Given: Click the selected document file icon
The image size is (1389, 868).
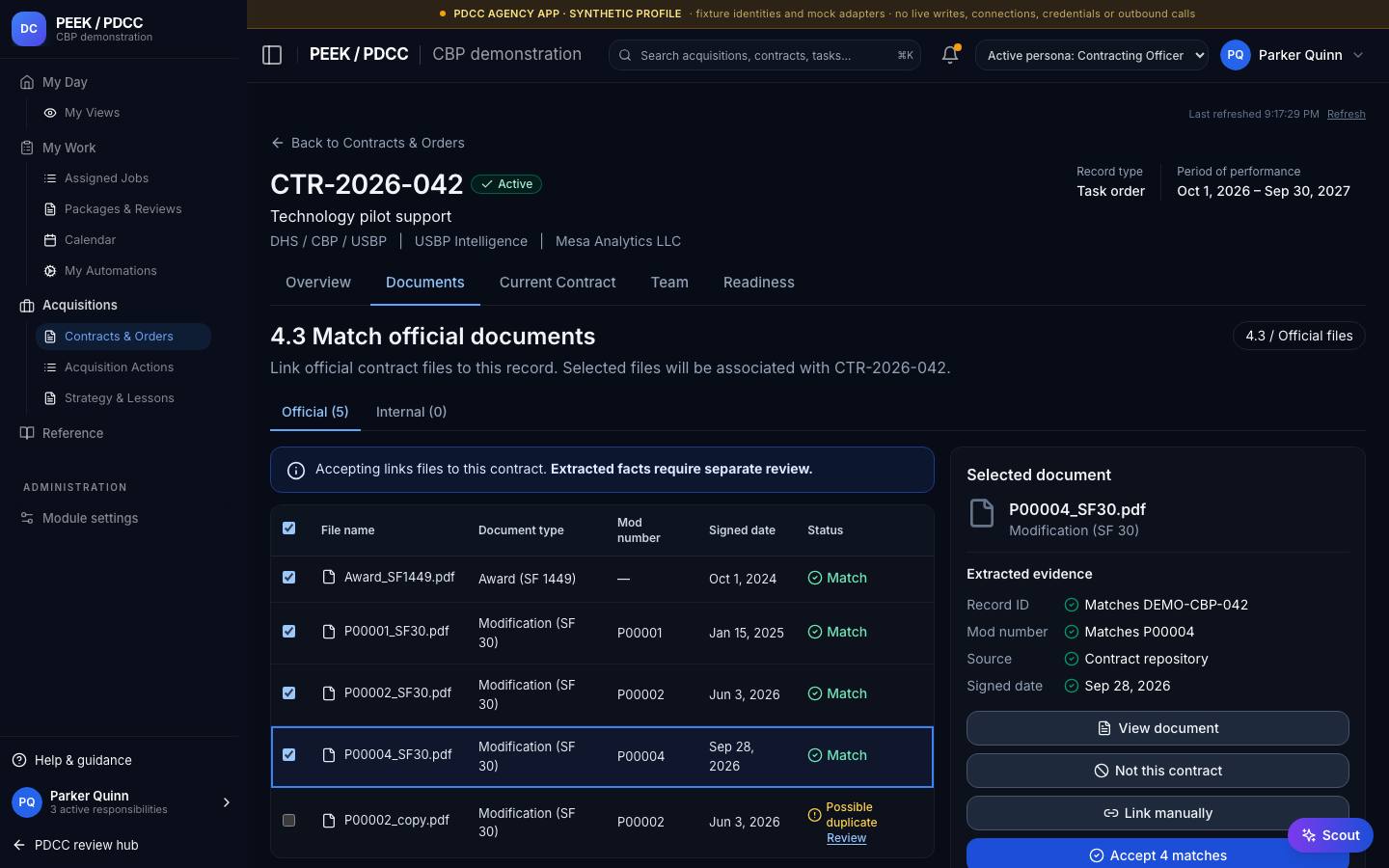Looking at the screenshot, I should (982, 513).
